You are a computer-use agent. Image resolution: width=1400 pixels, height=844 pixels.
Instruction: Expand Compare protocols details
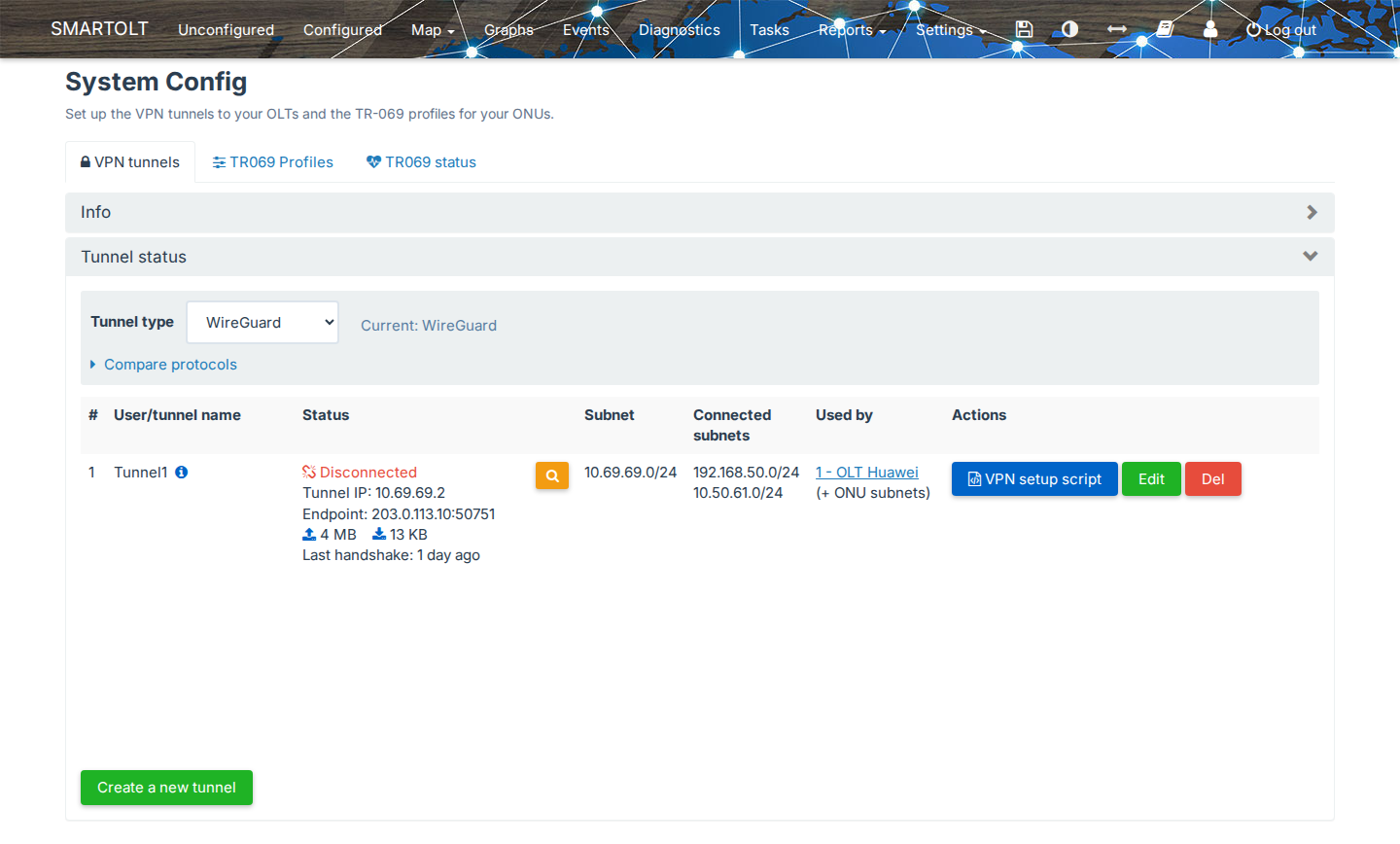pos(163,365)
